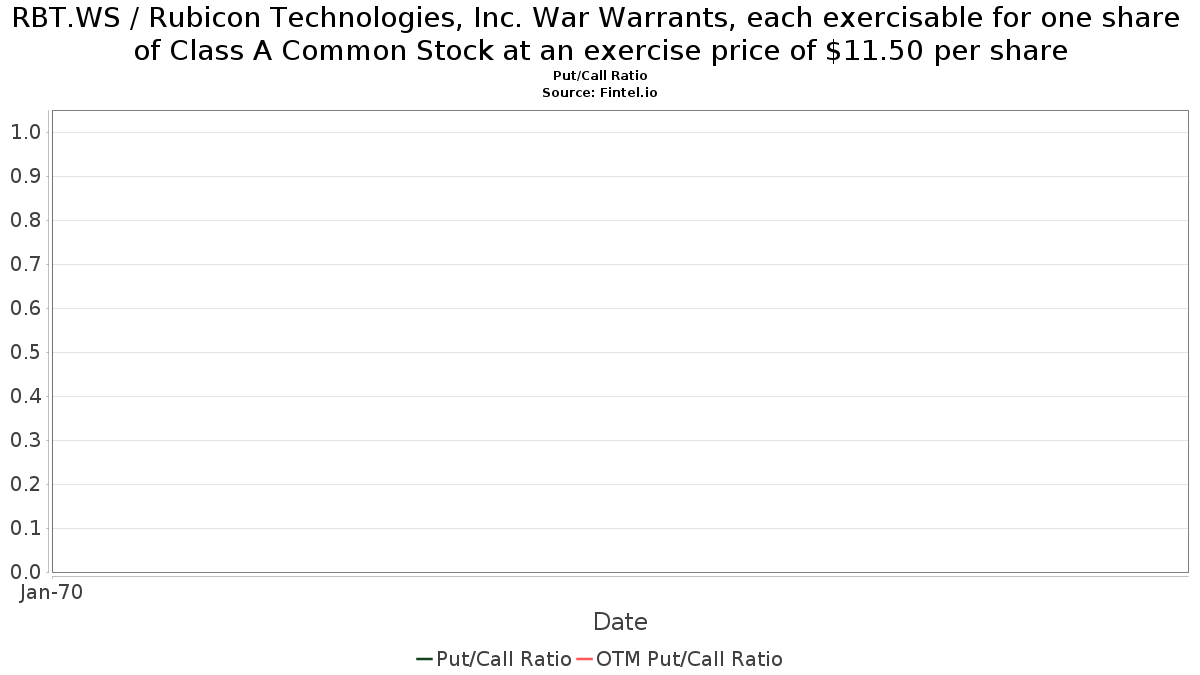Click the 0.9 y-axis tick label
This screenshot has height=675, width=1200.
25,176
